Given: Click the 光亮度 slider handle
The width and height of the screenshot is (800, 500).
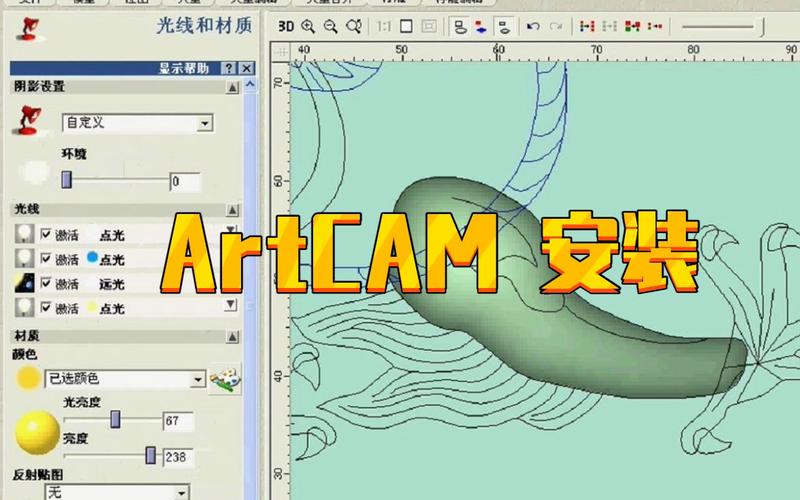Looking at the screenshot, I should click(x=116, y=419).
